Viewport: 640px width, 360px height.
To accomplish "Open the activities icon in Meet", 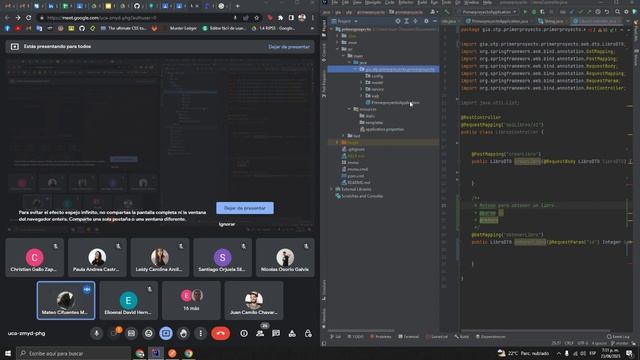I will [x=292, y=333].
